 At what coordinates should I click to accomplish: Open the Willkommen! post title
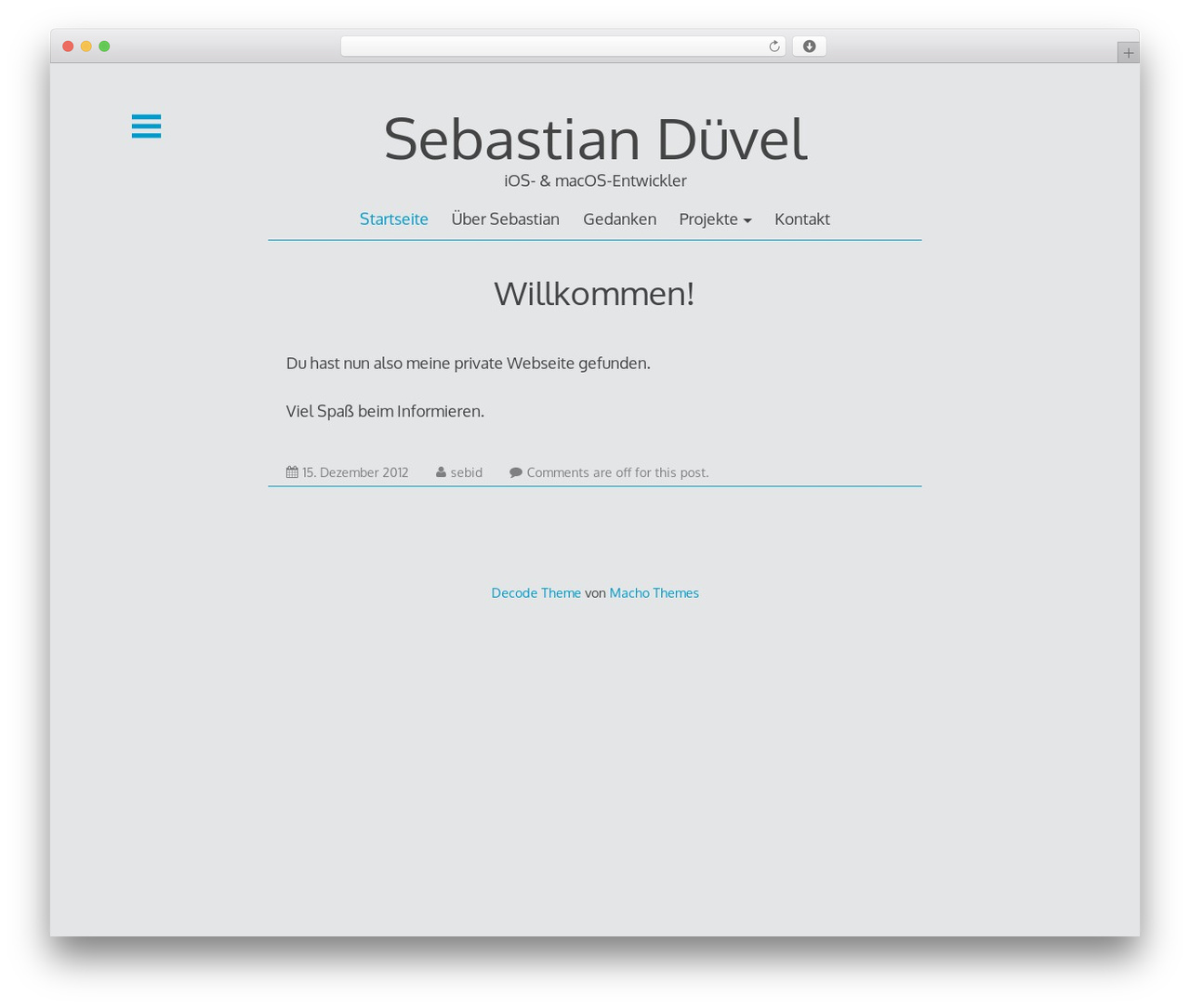pos(594,294)
